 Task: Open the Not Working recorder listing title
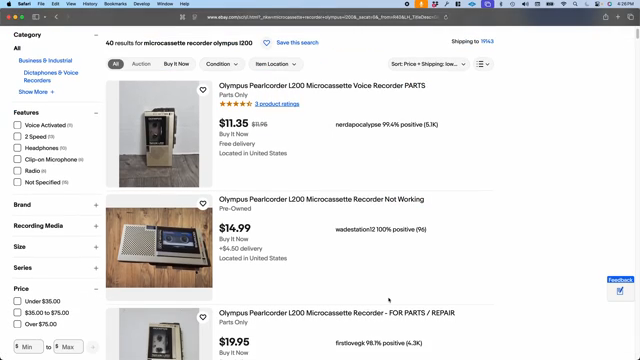321,199
